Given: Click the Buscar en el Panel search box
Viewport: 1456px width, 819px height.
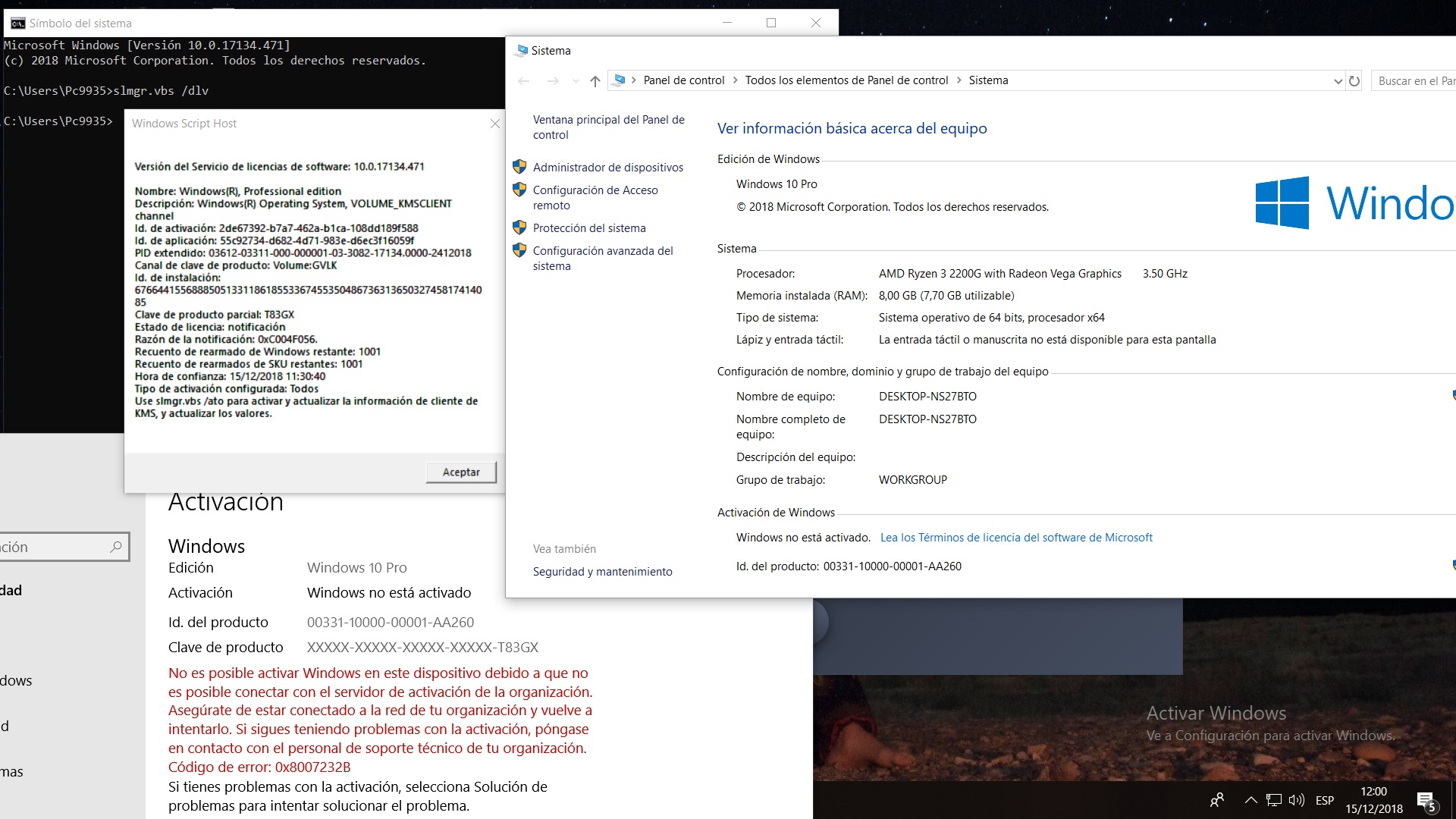Looking at the screenshot, I should click(1414, 80).
